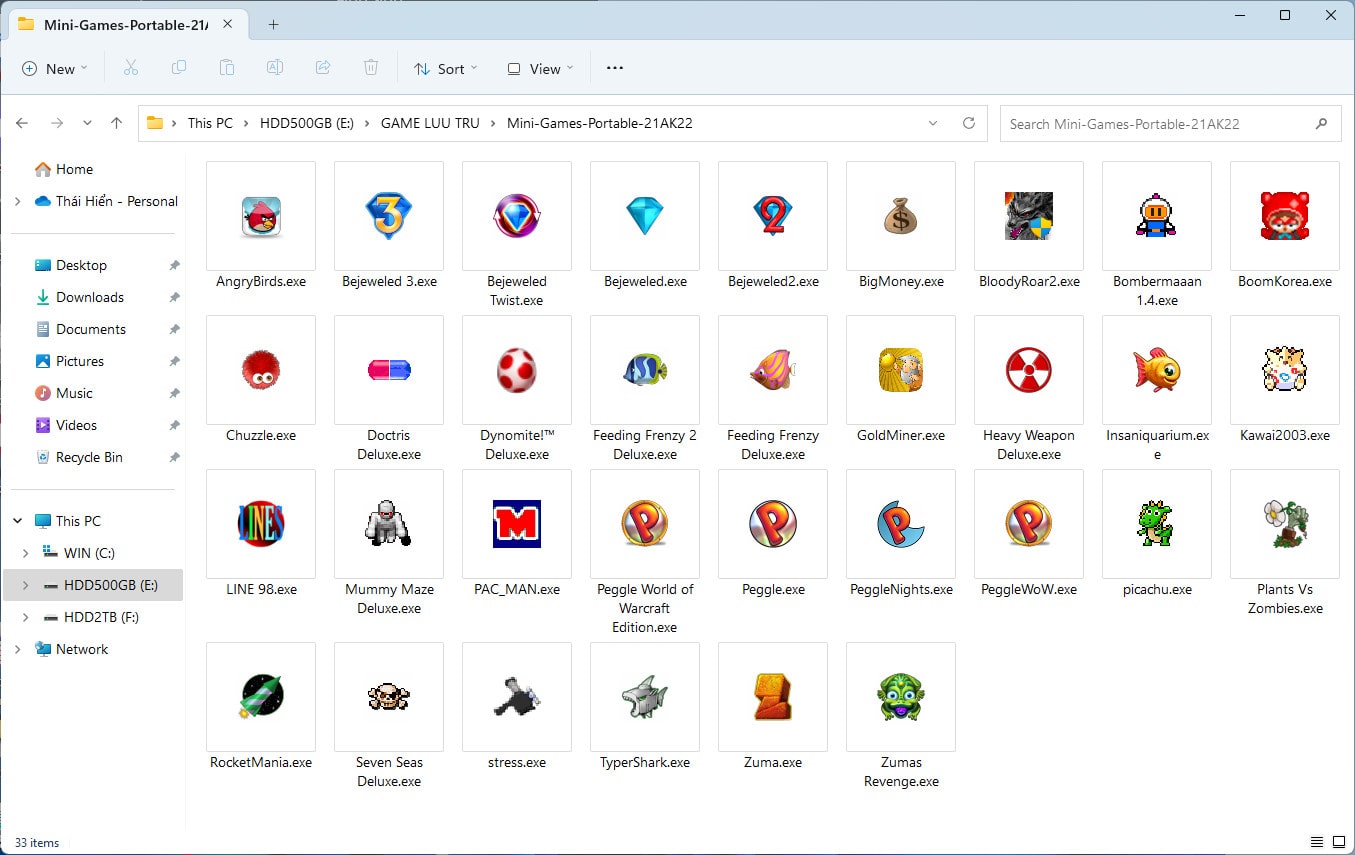This screenshot has width=1355, height=855.
Task: Open the Sort dropdown
Action: (x=446, y=68)
